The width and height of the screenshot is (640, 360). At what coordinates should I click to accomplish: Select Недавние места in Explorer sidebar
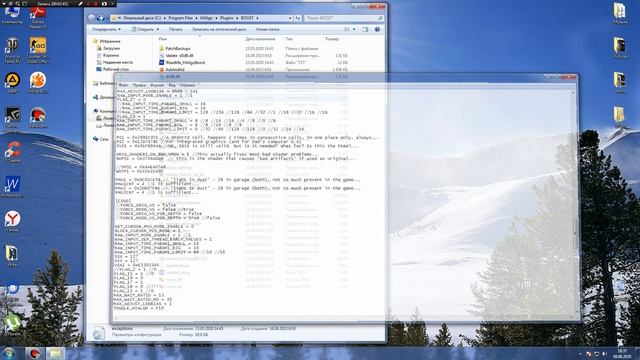[114, 62]
